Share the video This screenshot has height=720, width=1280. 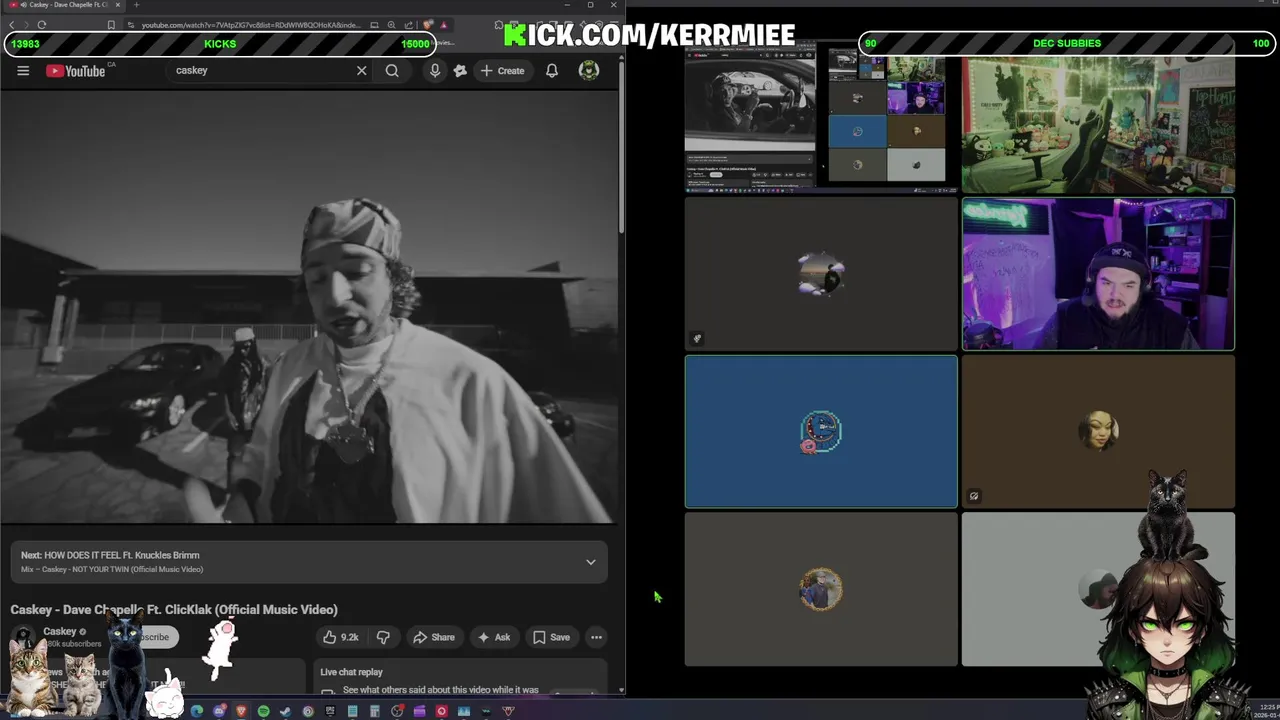(434, 637)
